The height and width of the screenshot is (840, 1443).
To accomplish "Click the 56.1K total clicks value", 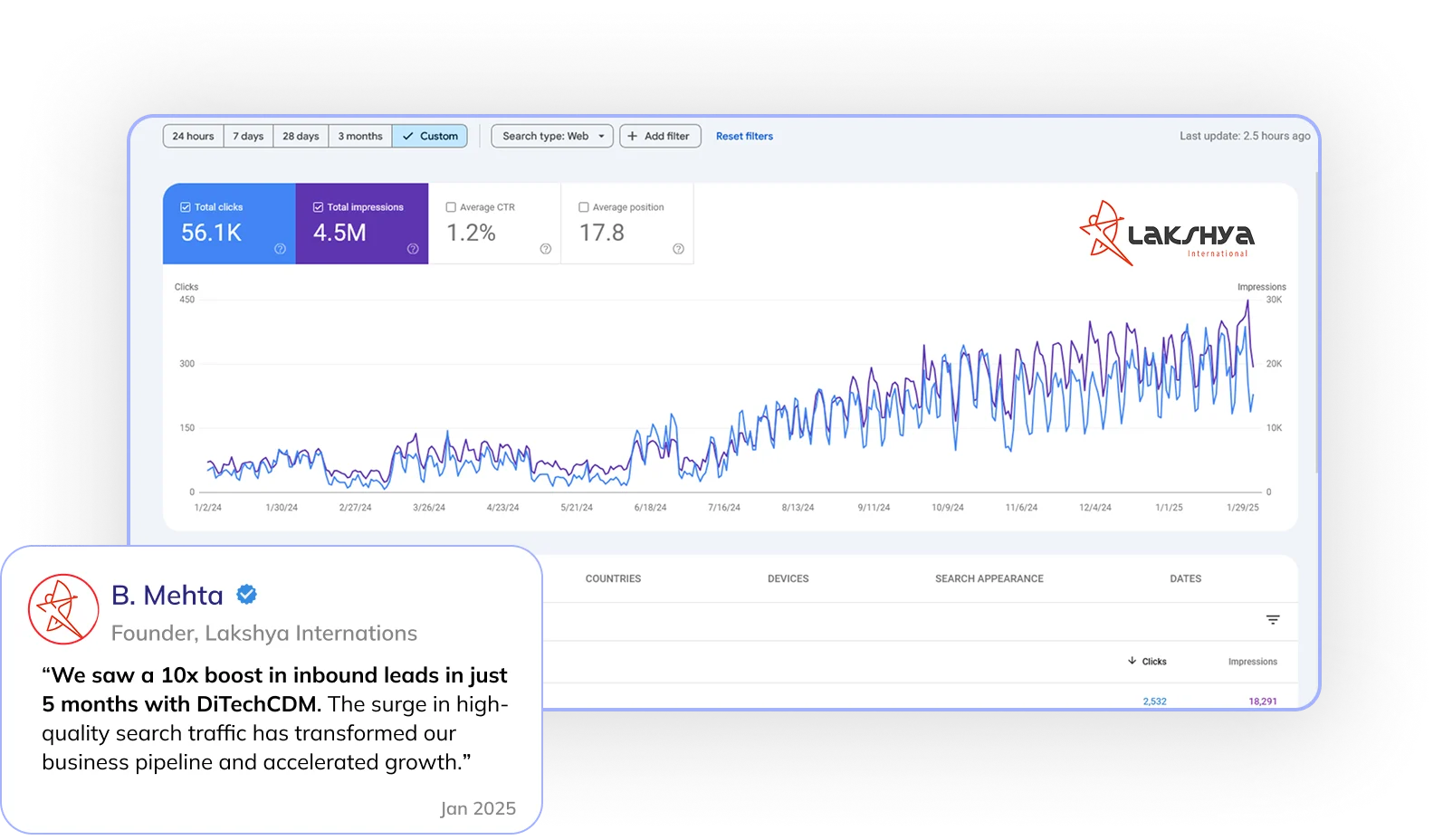I will [x=211, y=234].
